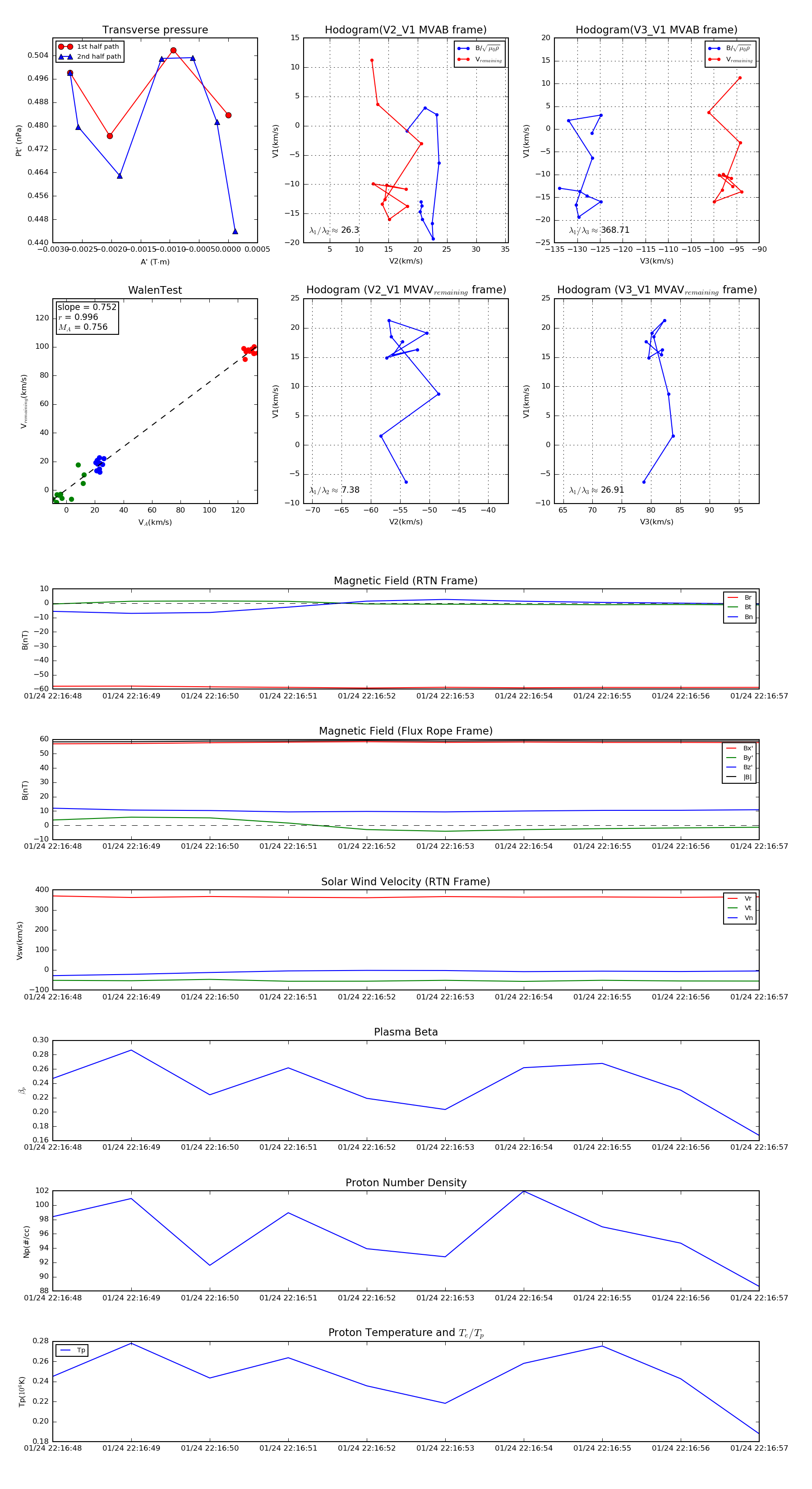The image size is (812, 1489).
Task: Click 'Hodogram (V3_V1 MVAV remaining frame)' title
Action: pyautogui.click(x=656, y=290)
